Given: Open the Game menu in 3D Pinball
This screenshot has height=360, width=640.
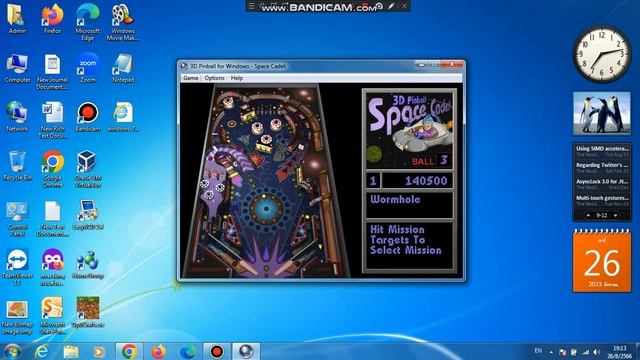Looking at the screenshot, I should (x=191, y=78).
